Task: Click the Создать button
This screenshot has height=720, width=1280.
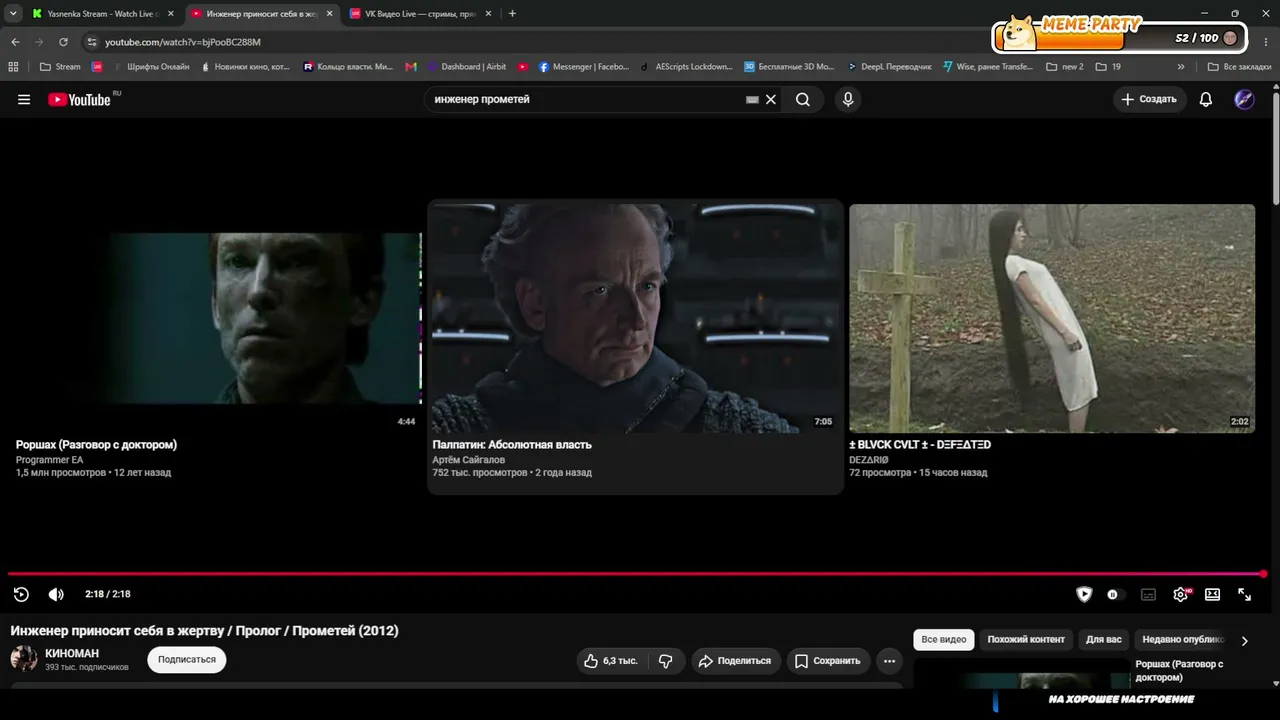Action: [x=1150, y=100]
